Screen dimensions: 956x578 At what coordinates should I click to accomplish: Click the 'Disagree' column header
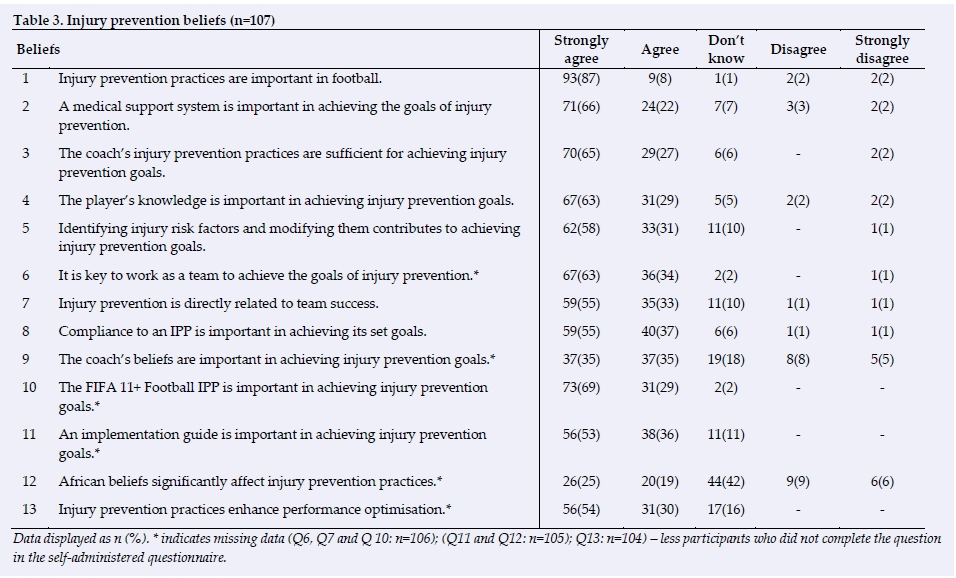coord(798,49)
